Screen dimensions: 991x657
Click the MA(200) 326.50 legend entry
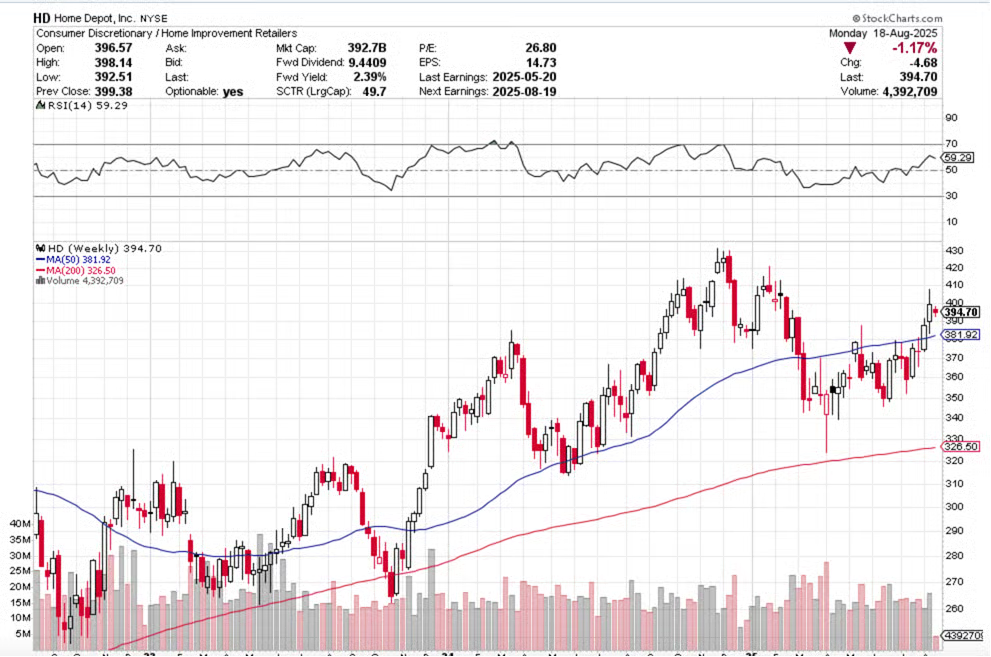(76, 270)
